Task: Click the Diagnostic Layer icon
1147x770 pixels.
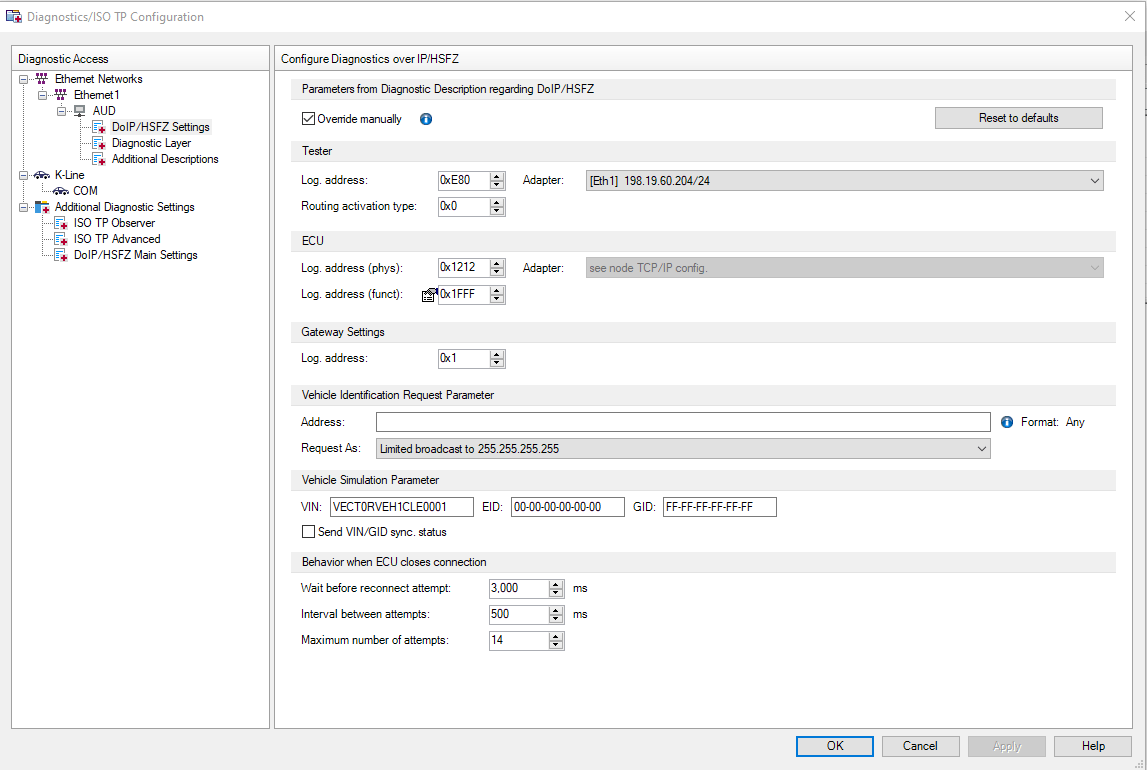Action: coord(98,143)
